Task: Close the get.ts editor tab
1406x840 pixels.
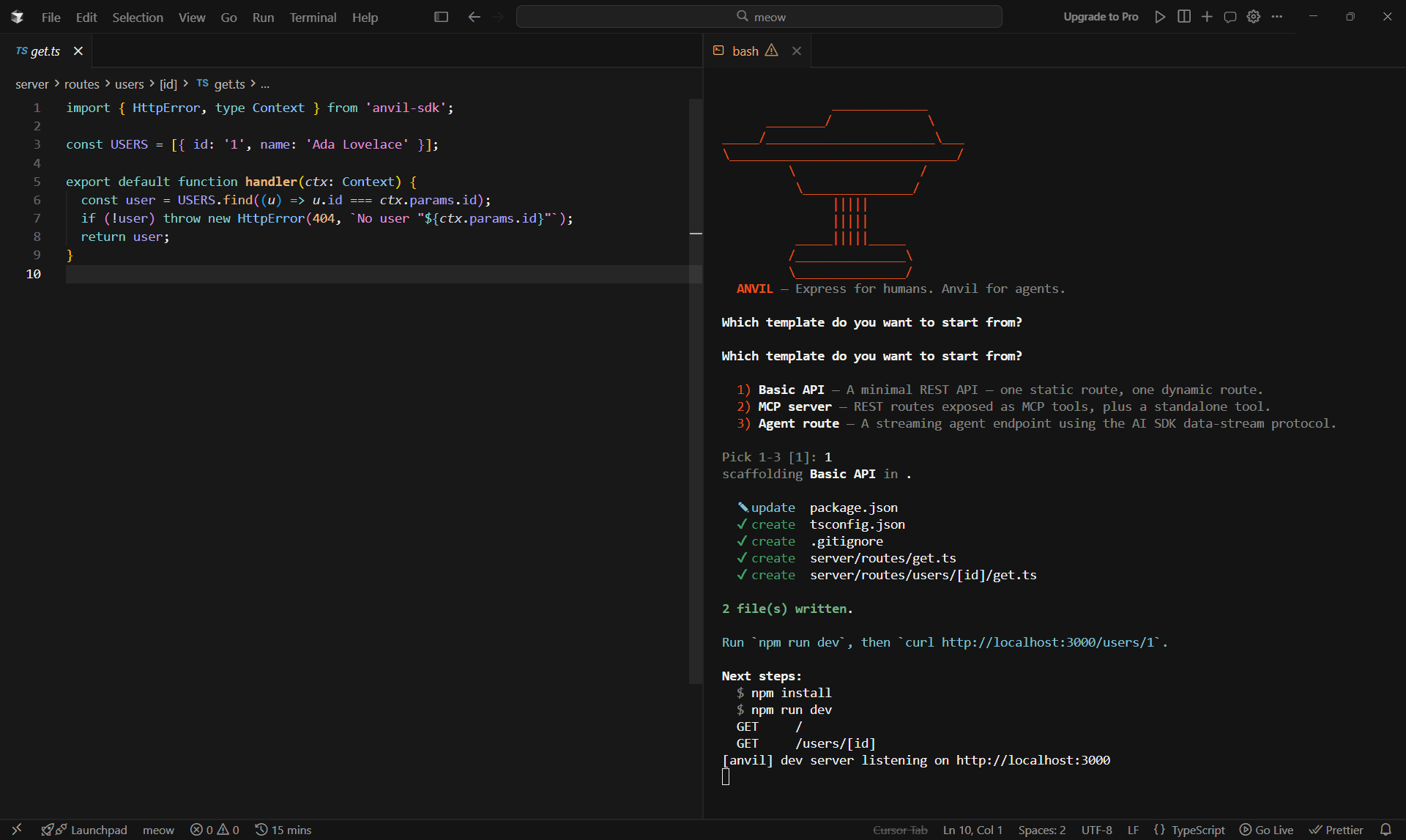Action: 78,51
